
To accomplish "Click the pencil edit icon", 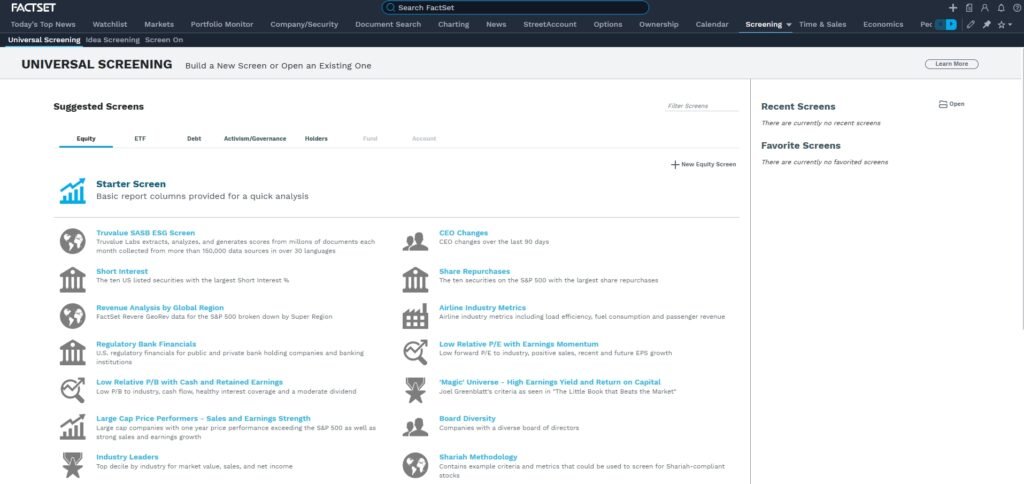I will tap(970, 24).
